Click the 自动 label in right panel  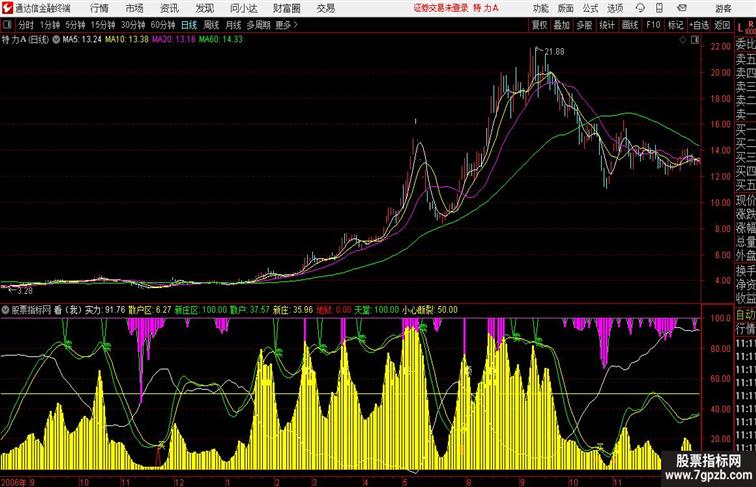(745, 315)
